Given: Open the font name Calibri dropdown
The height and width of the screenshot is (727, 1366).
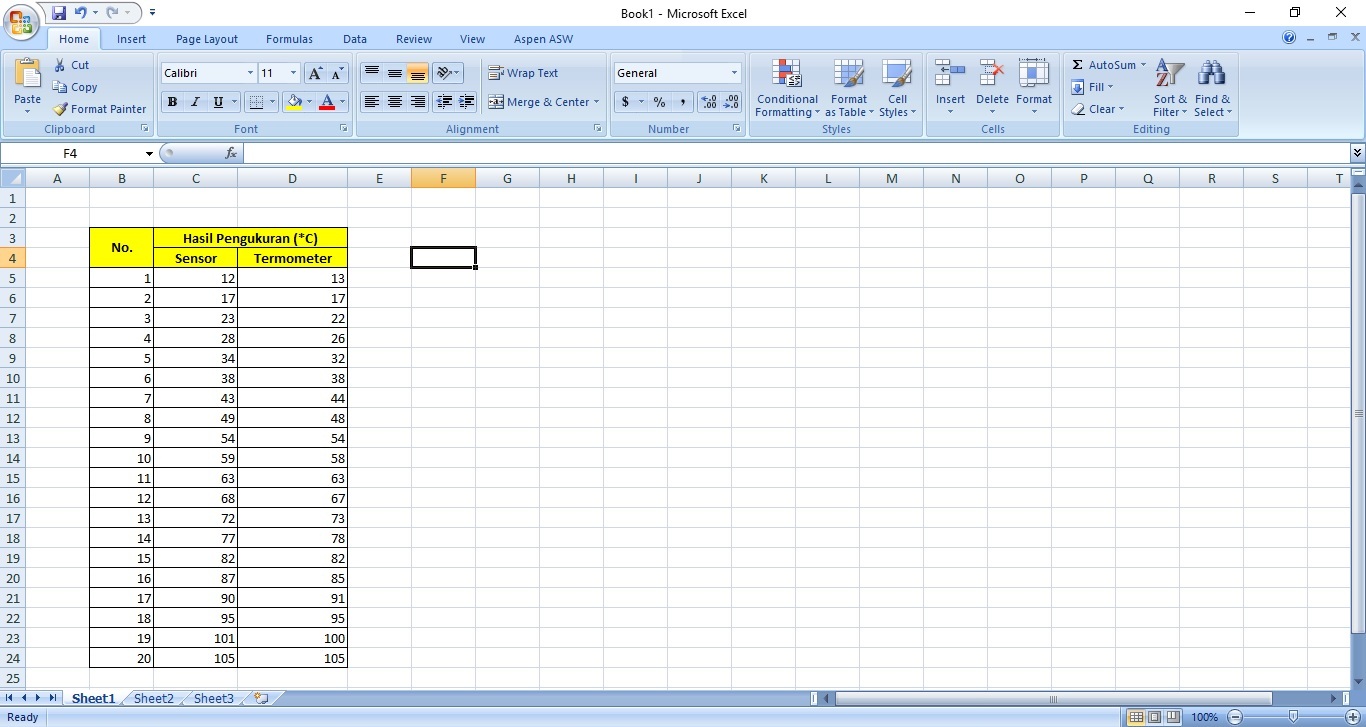Looking at the screenshot, I should coord(250,73).
